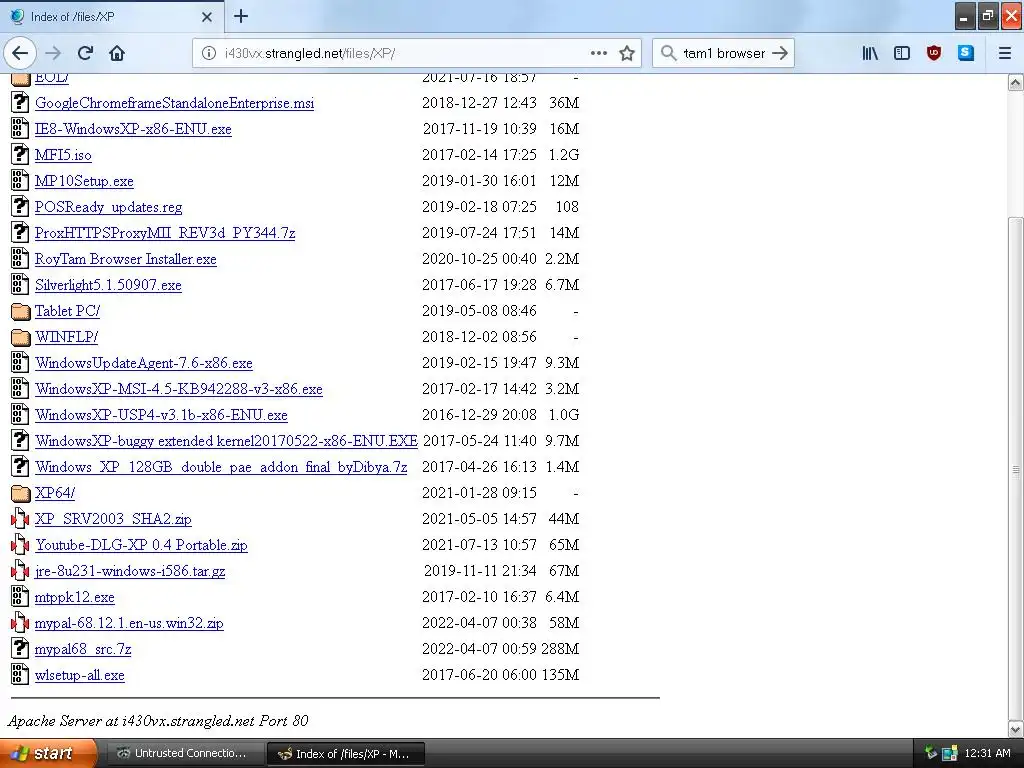The image size is (1024, 768).
Task: Bookmark this page with the star
Action: tap(626, 53)
